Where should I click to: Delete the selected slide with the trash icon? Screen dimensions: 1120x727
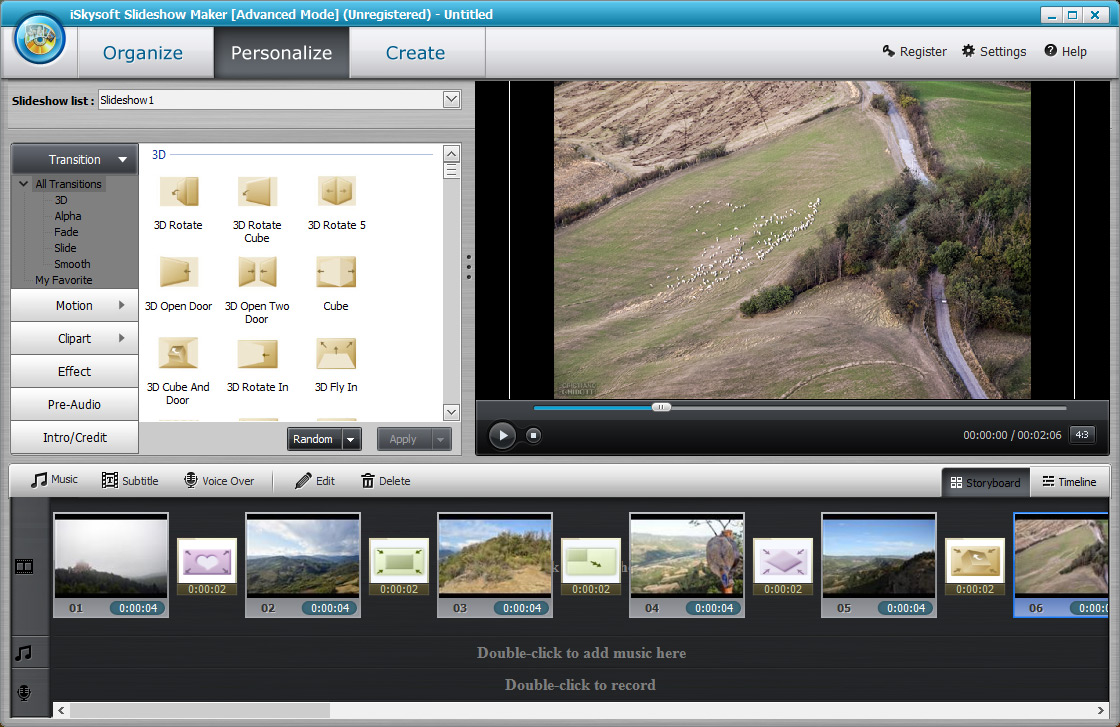coord(385,481)
